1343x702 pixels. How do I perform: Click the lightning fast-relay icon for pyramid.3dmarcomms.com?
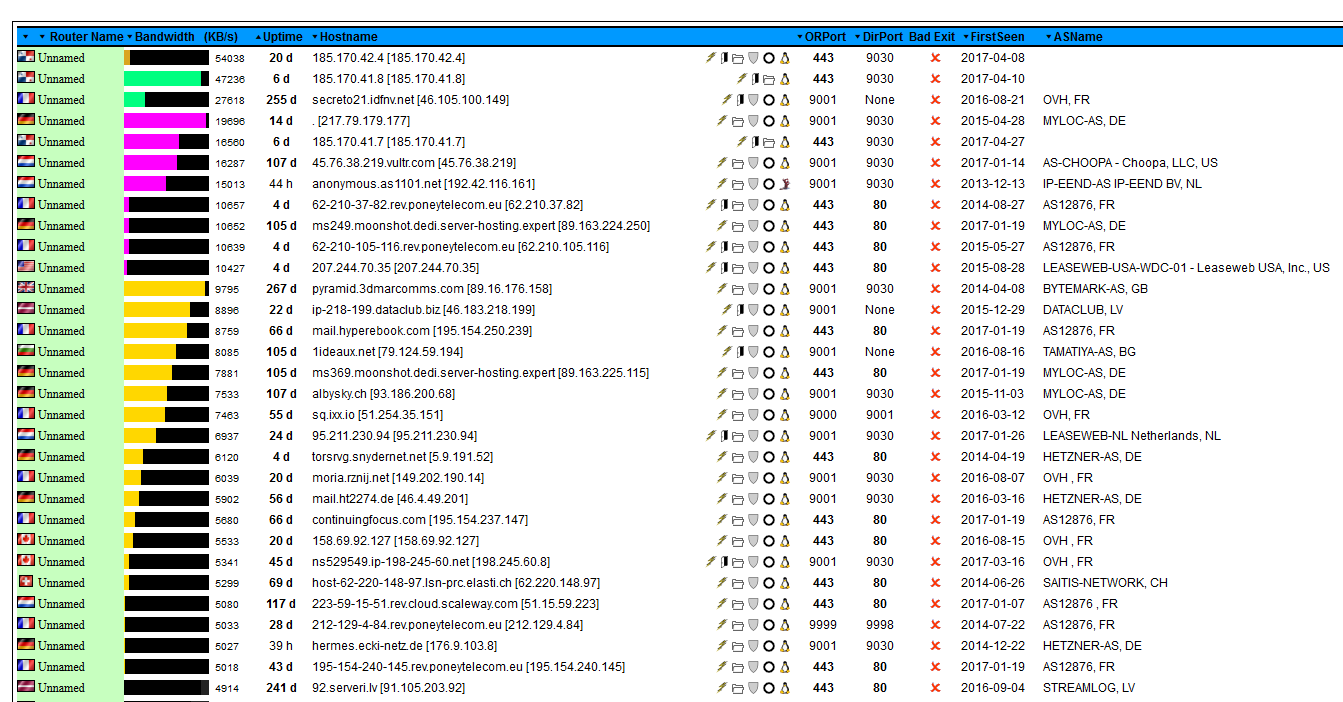[x=722, y=289]
